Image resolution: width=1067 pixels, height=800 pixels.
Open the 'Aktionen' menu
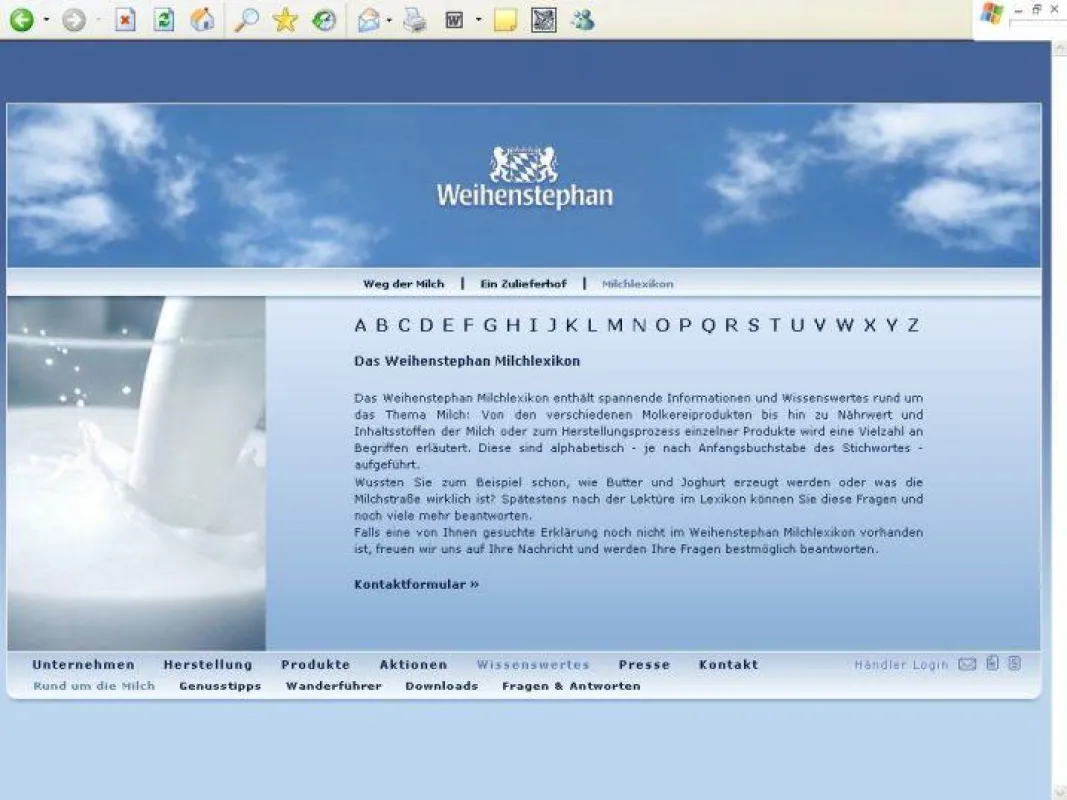pyautogui.click(x=413, y=665)
